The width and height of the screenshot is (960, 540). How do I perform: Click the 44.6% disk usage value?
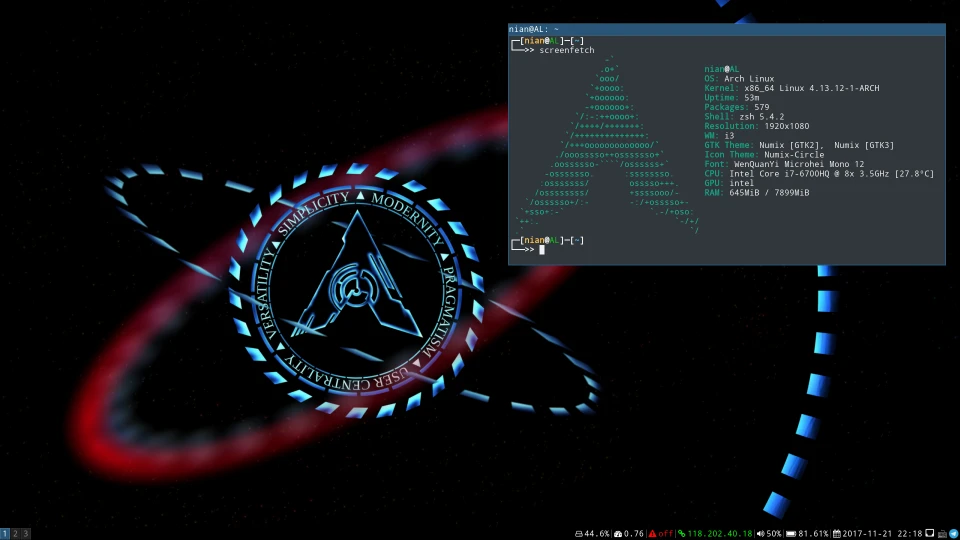coord(597,534)
